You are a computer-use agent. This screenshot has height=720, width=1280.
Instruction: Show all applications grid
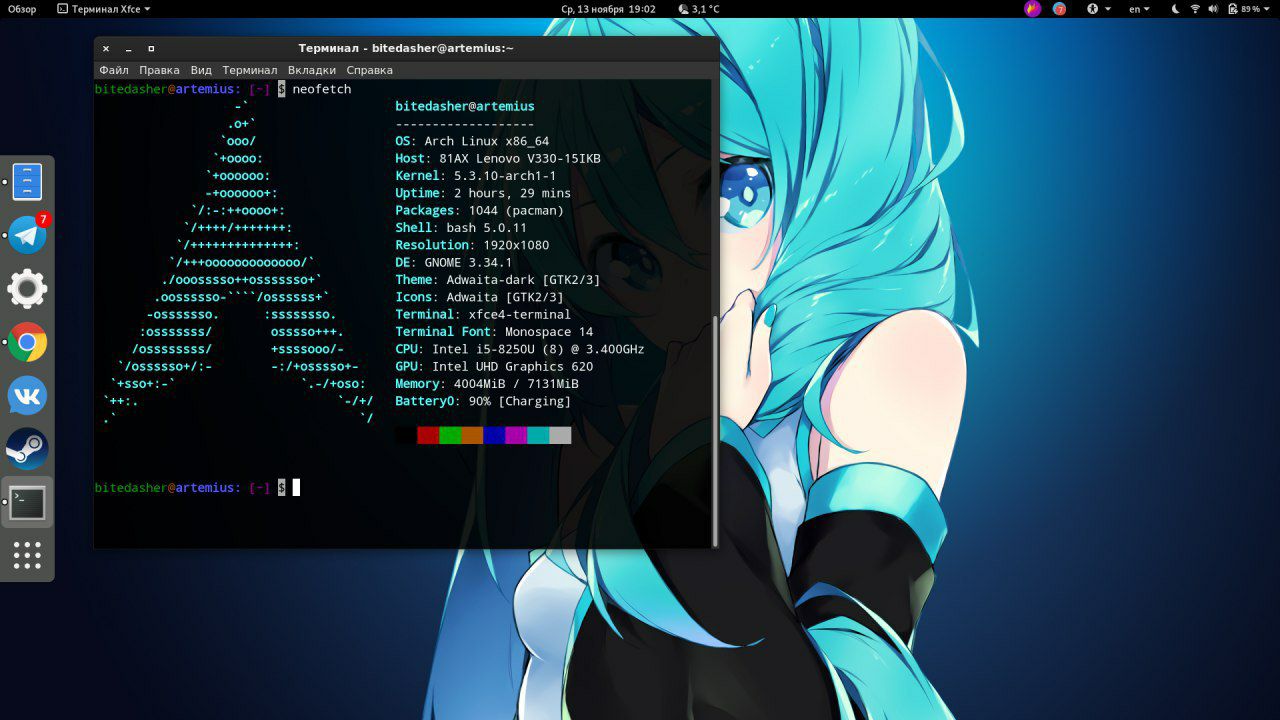[27, 555]
